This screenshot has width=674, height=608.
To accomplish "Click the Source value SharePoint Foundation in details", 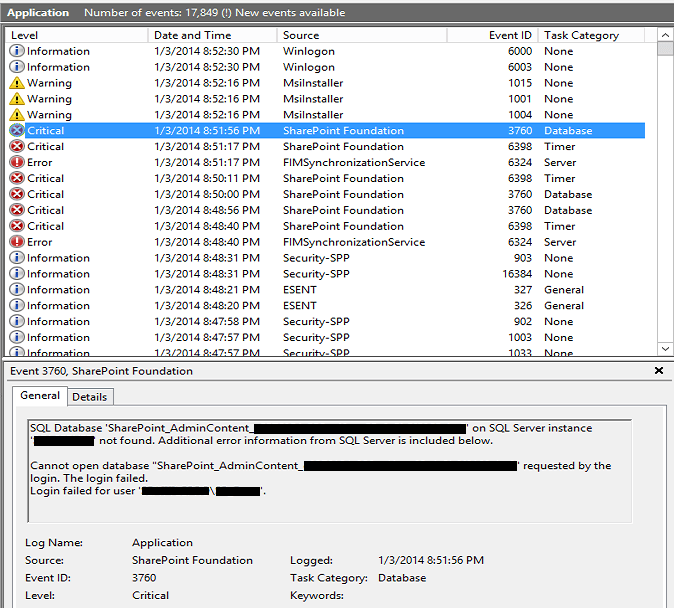I will coord(192,560).
